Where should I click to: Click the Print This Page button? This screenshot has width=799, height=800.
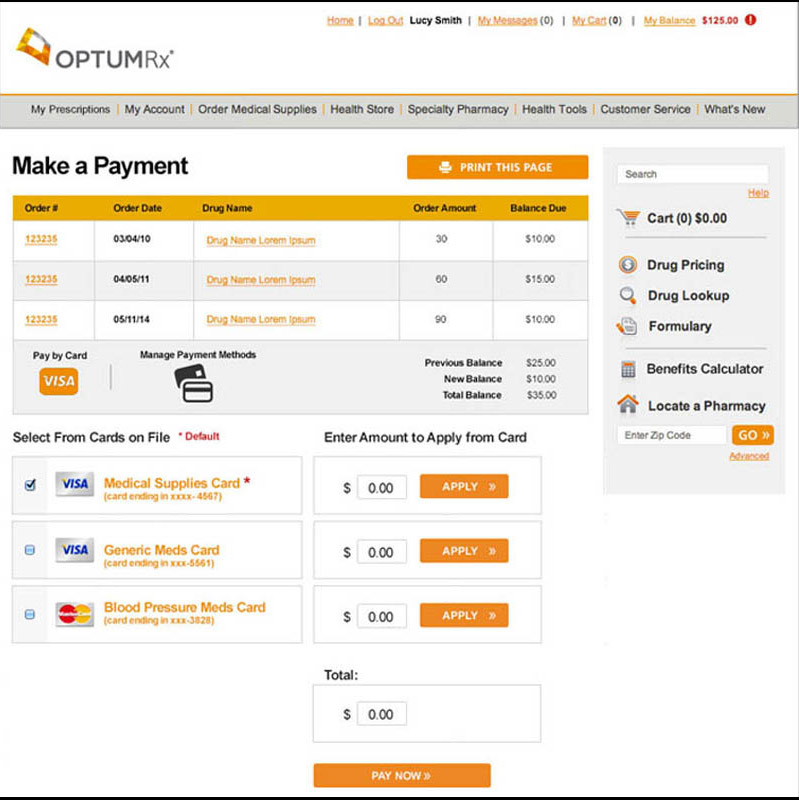[x=497, y=167]
